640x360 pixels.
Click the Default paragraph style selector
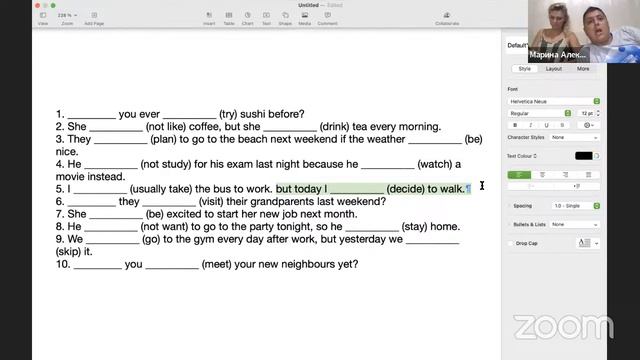[517, 45]
